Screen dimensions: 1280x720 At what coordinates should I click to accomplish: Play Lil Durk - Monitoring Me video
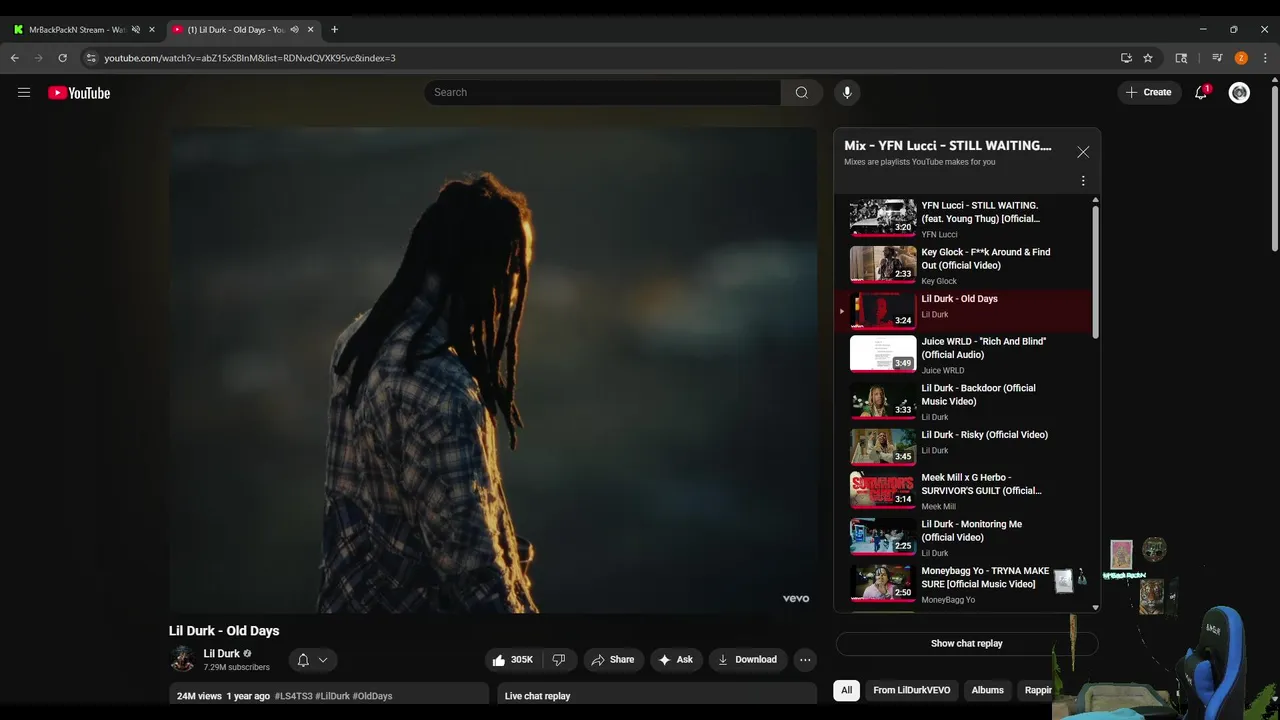[x=963, y=537]
